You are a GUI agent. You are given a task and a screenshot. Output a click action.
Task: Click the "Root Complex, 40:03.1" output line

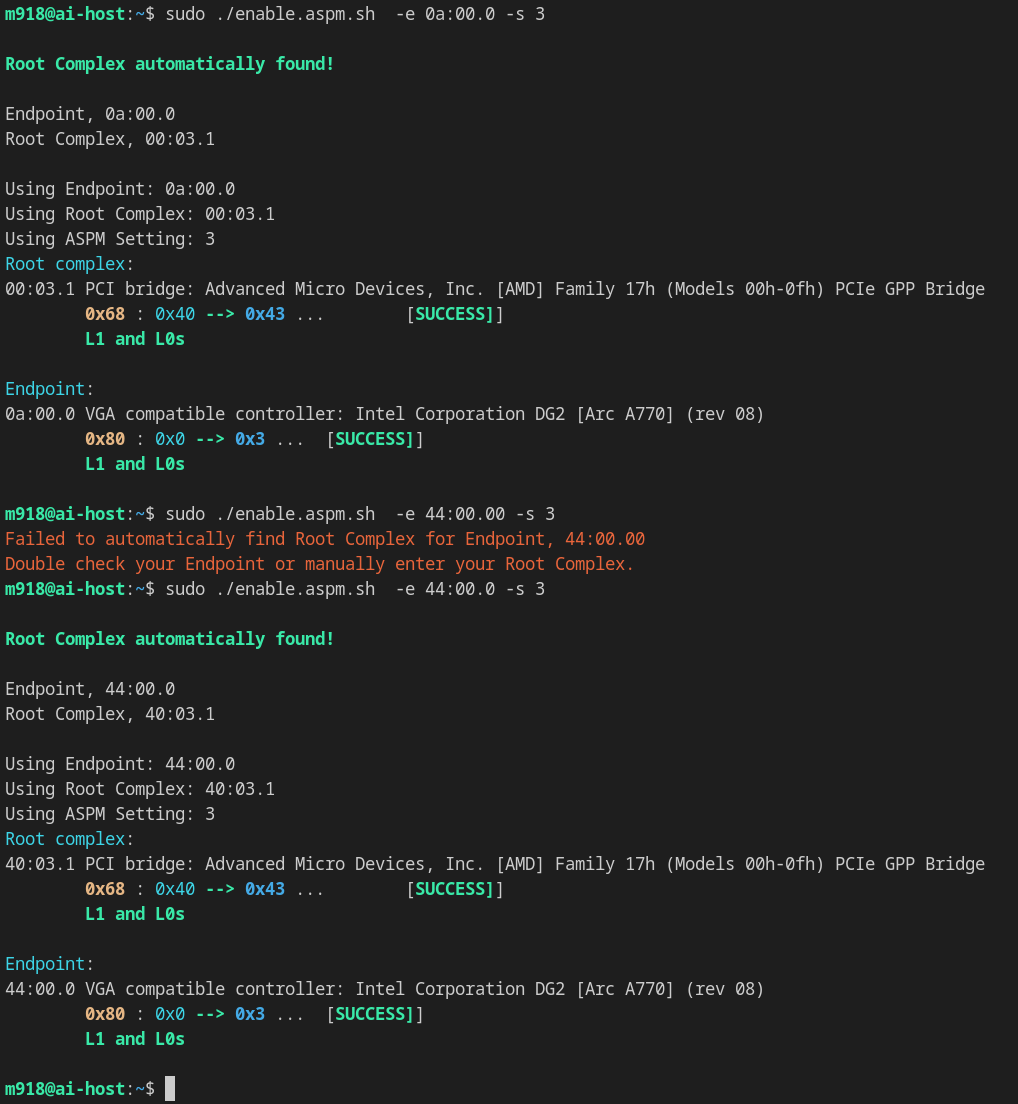click(110, 714)
